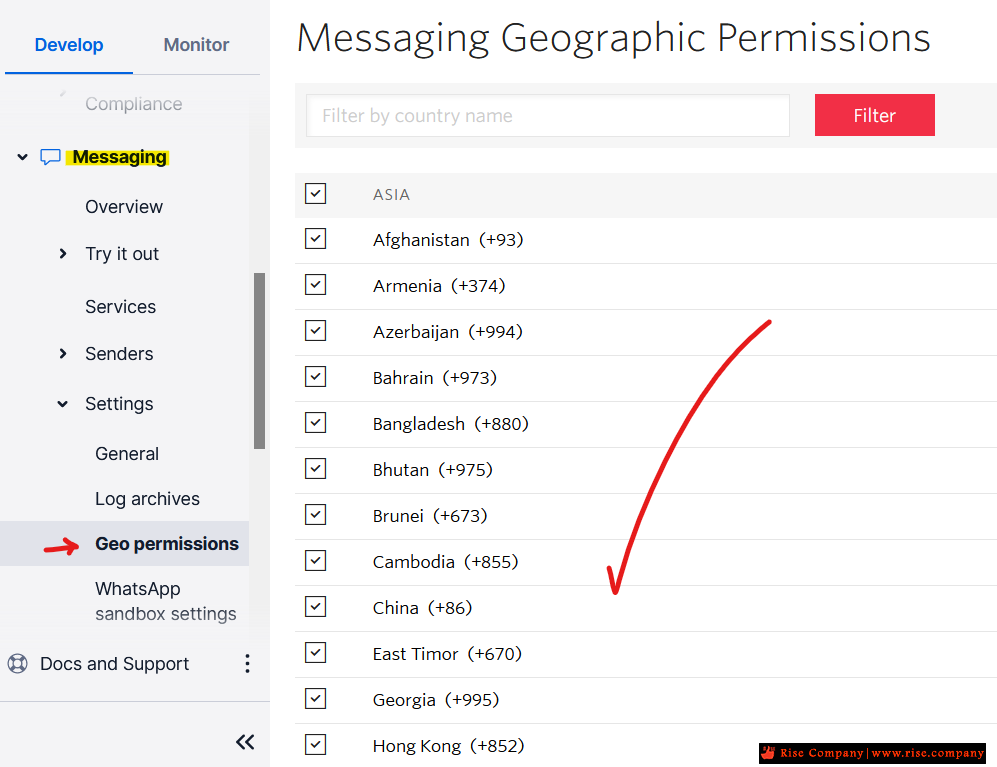Click the sidebar vertical scrollbar thumb

coord(260,360)
